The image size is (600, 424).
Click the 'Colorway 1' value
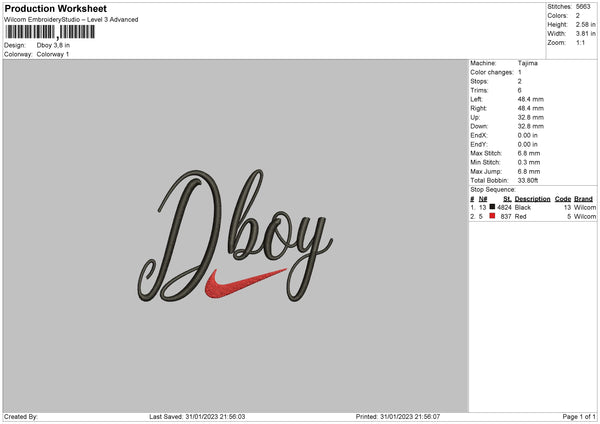coord(53,54)
